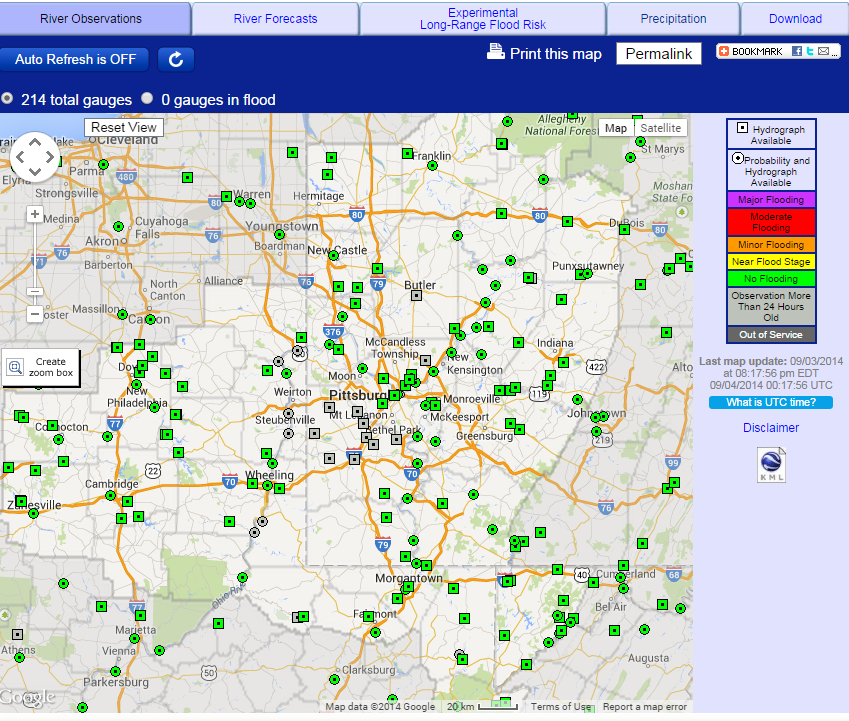Click the No Flooding legend swatch

tap(771, 278)
